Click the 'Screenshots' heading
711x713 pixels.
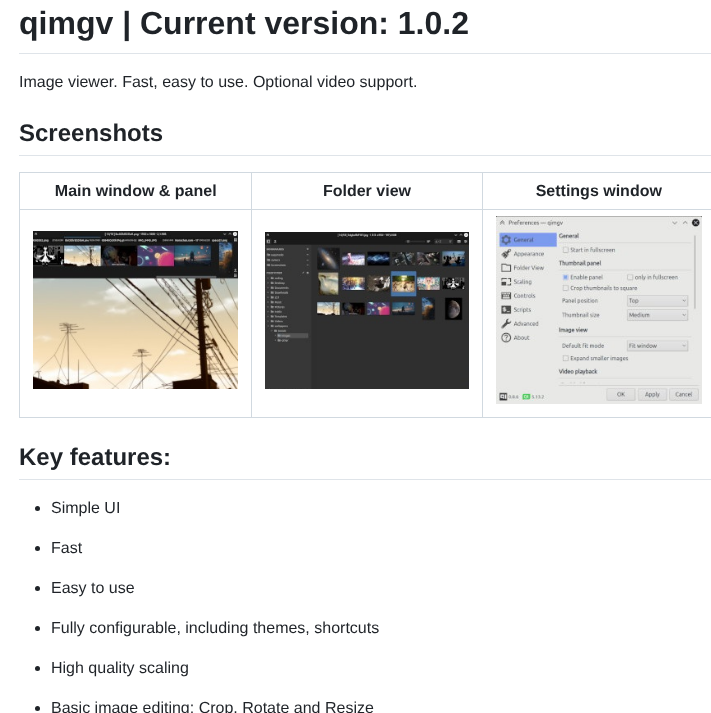[91, 133]
